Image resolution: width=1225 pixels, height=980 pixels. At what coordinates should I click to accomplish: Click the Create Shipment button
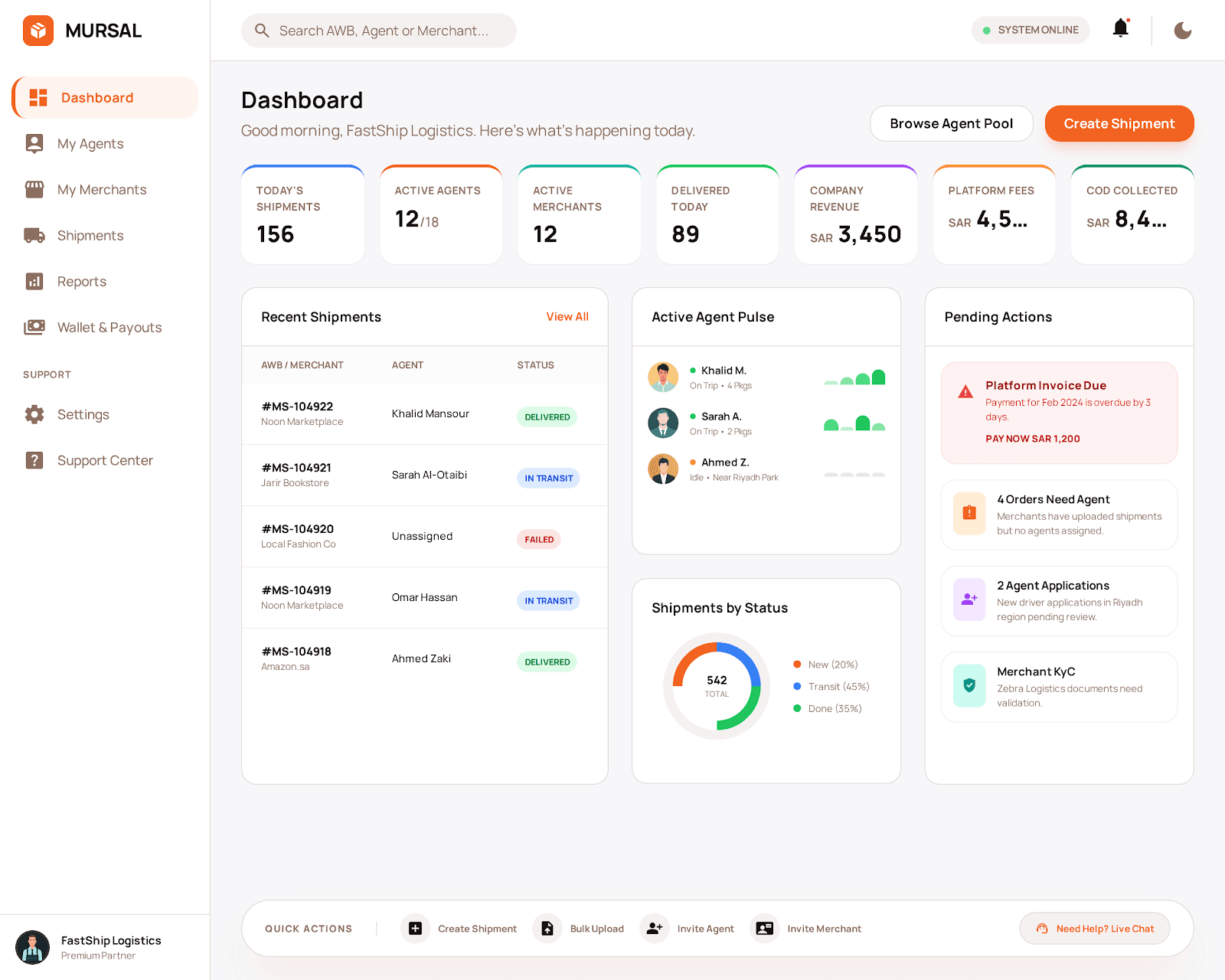point(1119,123)
